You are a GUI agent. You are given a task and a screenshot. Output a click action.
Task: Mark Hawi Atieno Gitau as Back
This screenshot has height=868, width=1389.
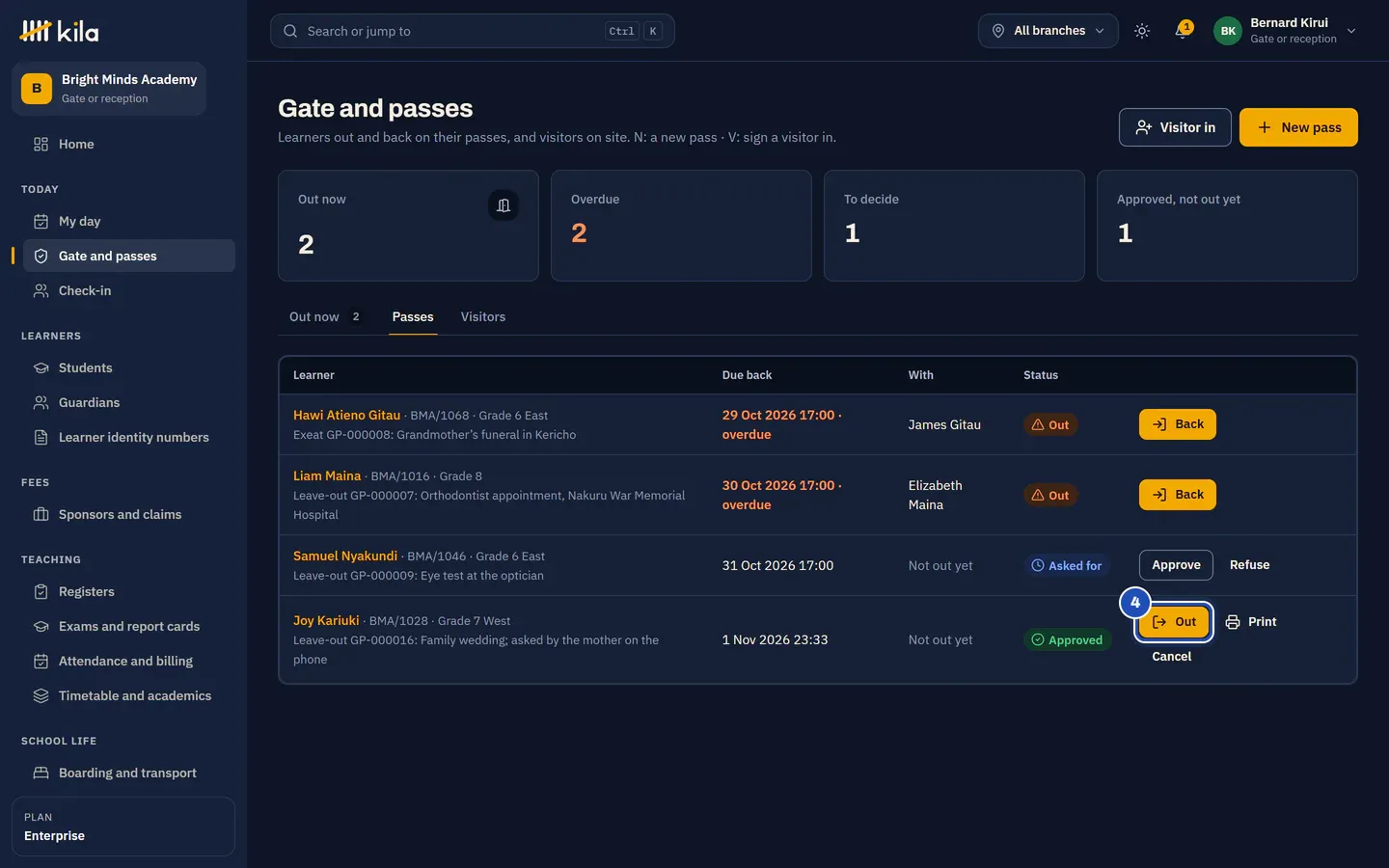pyautogui.click(x=1178, y=424)
